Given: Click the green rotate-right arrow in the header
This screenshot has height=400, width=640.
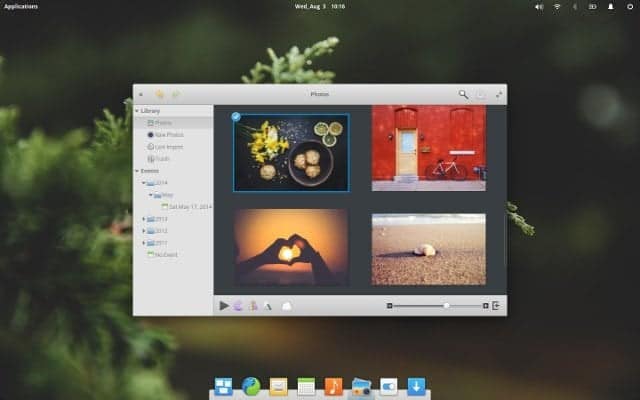Looking at the screenshot, I should click(176, 94).
